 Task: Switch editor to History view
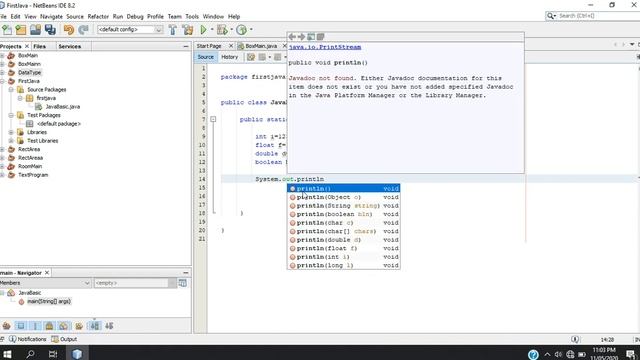(229, 57)
